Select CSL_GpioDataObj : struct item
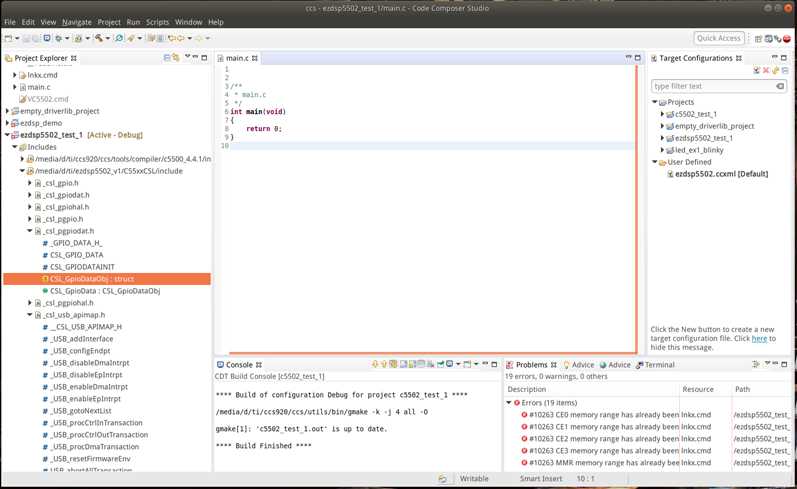This screenshot has width=797, height=489. (x=107, y=279)
